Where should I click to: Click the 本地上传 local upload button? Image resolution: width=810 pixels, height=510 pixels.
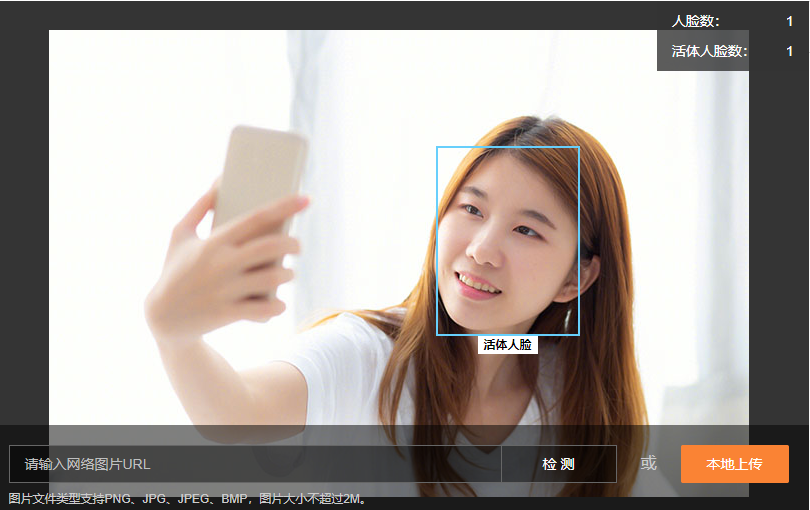pyautogui.click(x=735, y=464)
